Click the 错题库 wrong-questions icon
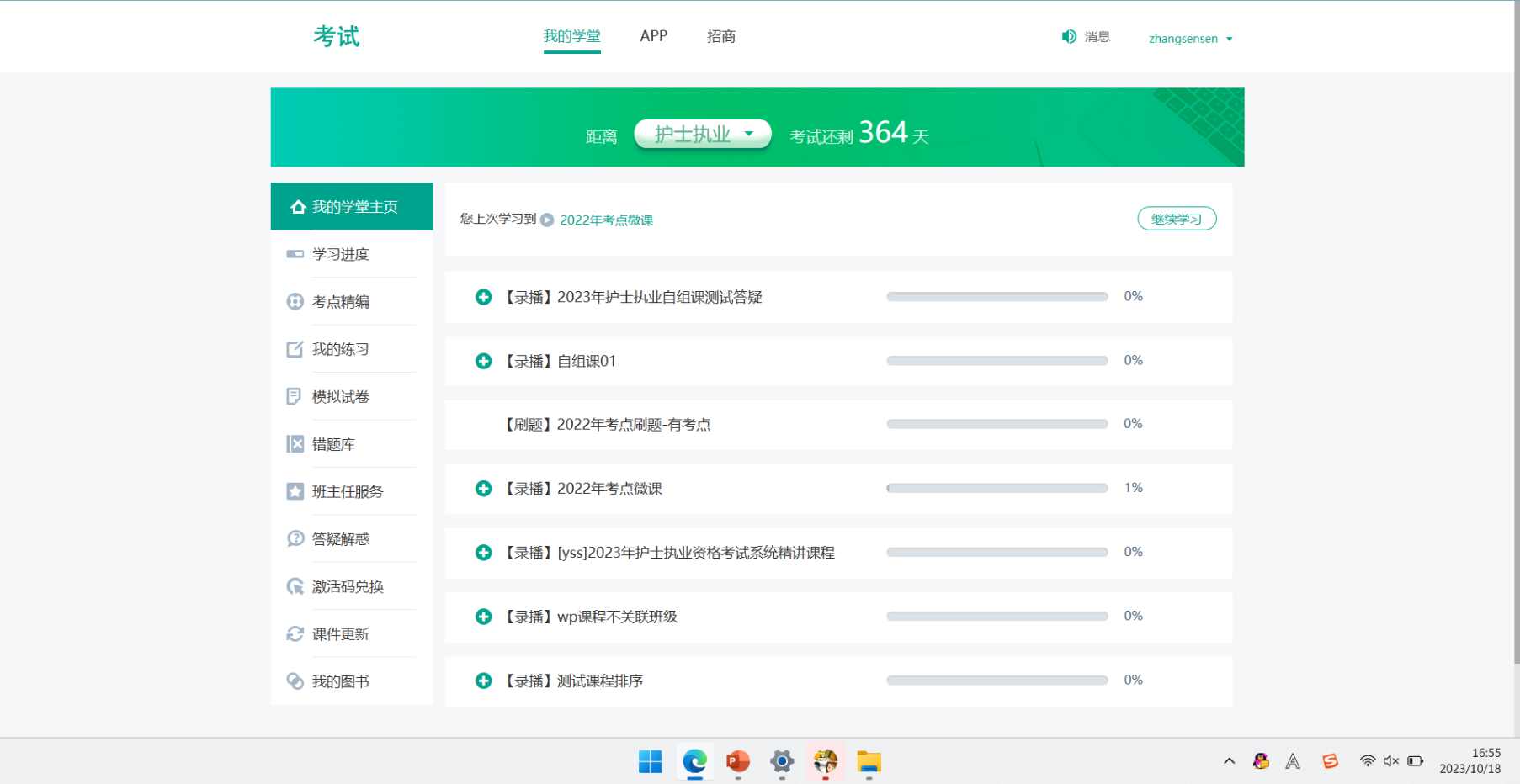Viewport: 1520px width, 784px height. 295,444
